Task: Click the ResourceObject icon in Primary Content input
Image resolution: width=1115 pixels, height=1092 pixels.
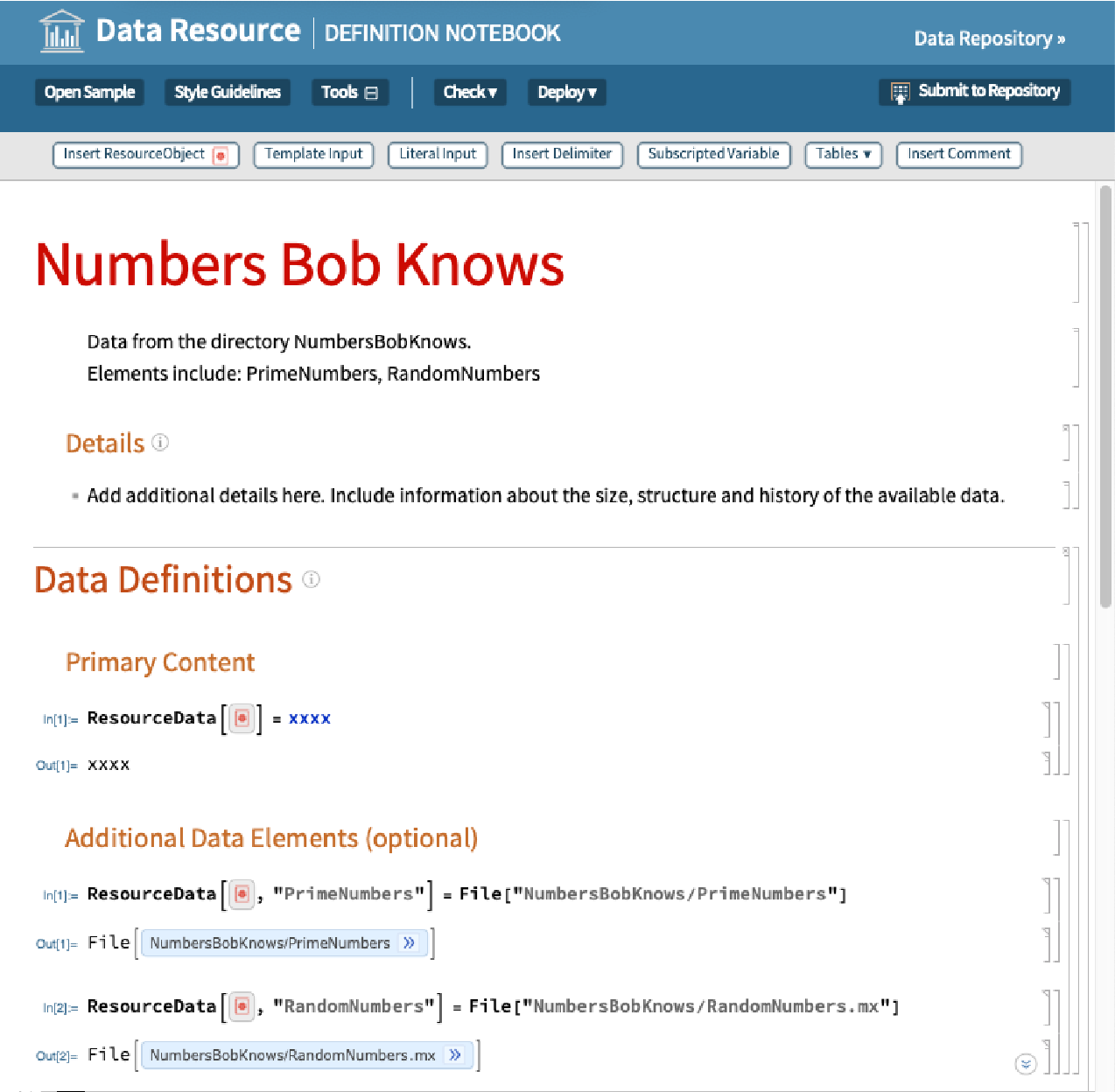Action: pos(242,719)
